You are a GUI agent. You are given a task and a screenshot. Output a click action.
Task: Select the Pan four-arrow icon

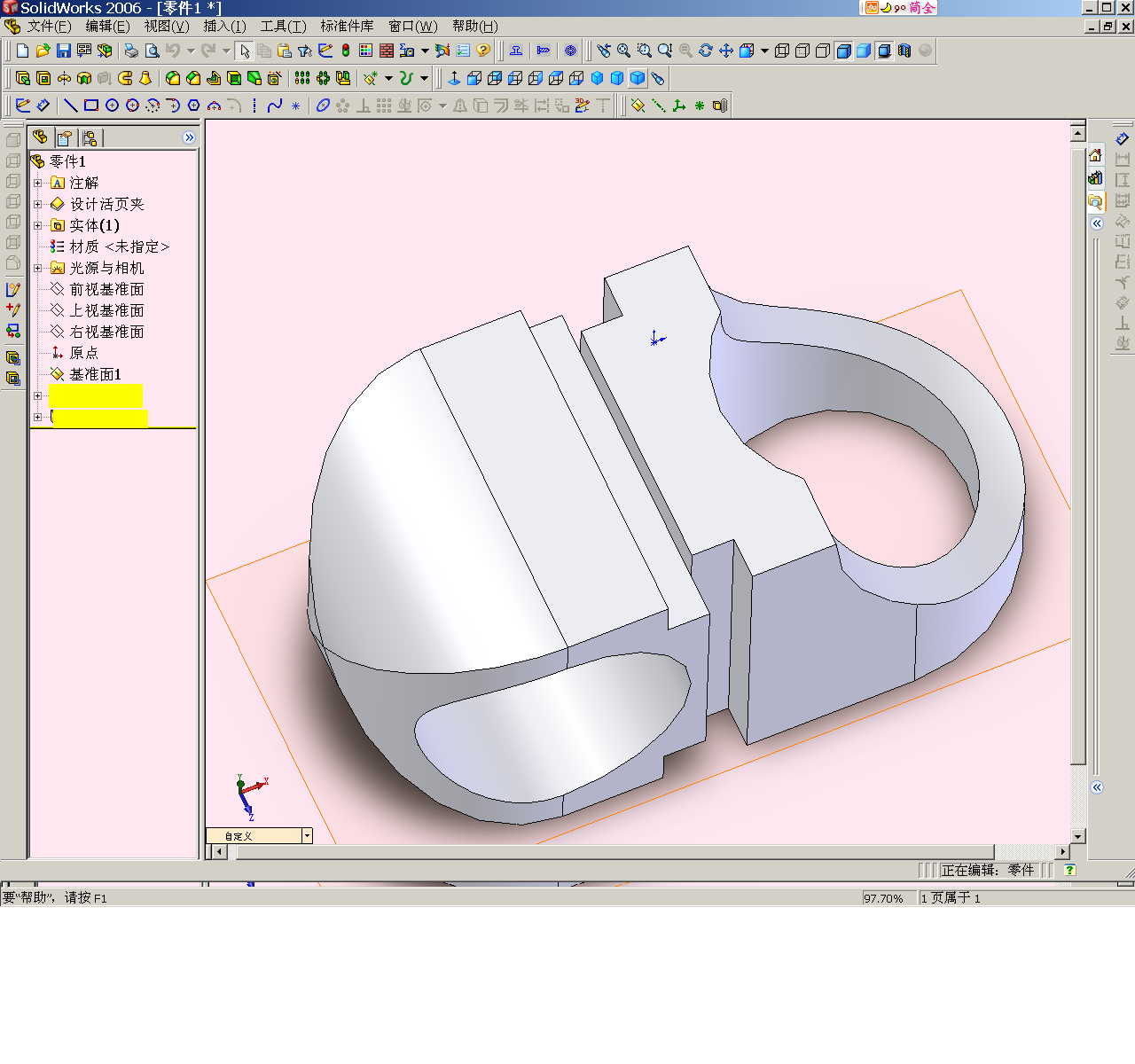(x=726, y=51)
